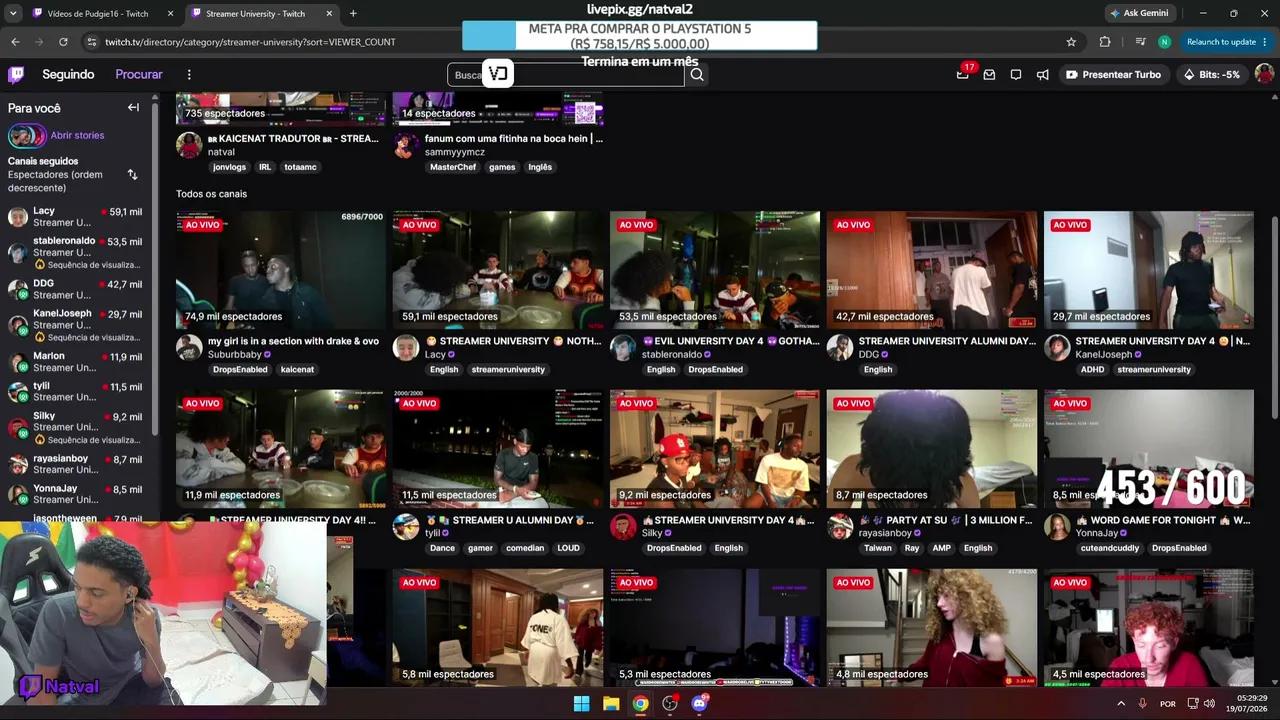This screenshot has width=1280, height=720.
Task: Open the three-dot more menu beside Procurar
Action: click(189, 74)
